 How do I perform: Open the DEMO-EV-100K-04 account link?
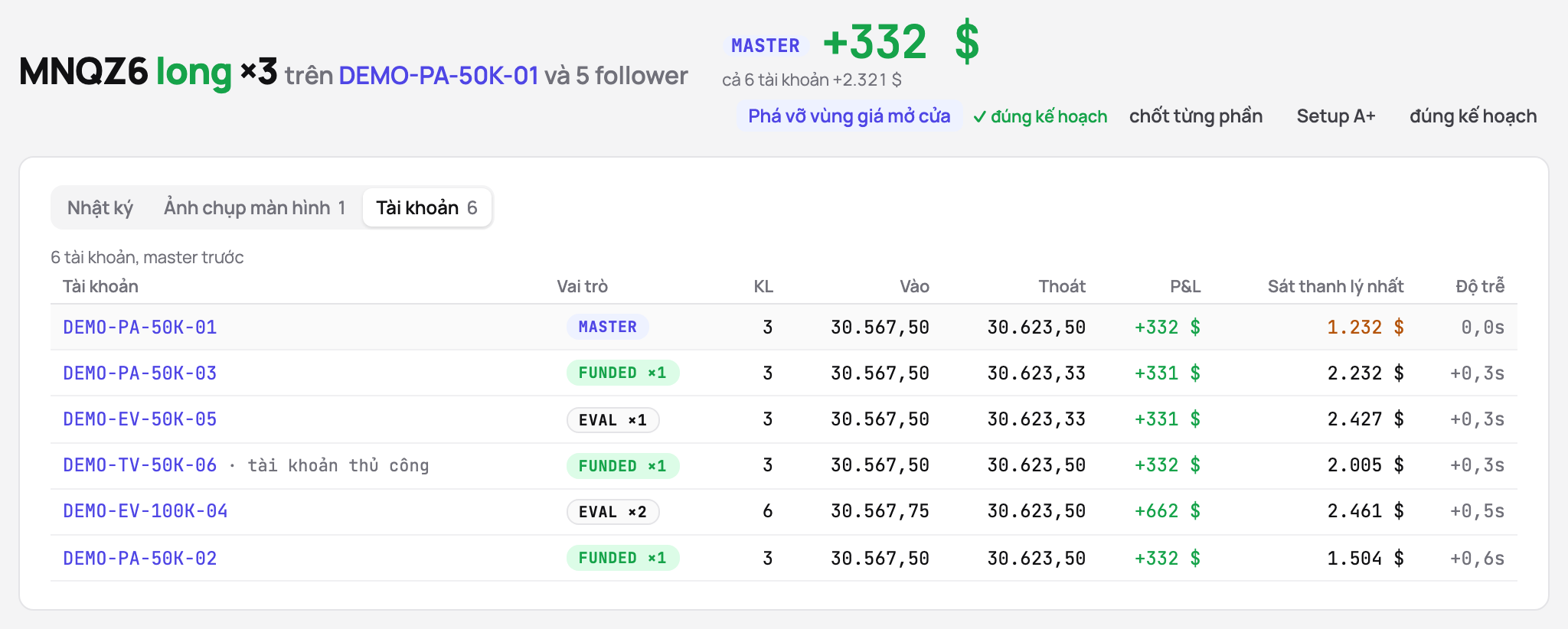145,511
